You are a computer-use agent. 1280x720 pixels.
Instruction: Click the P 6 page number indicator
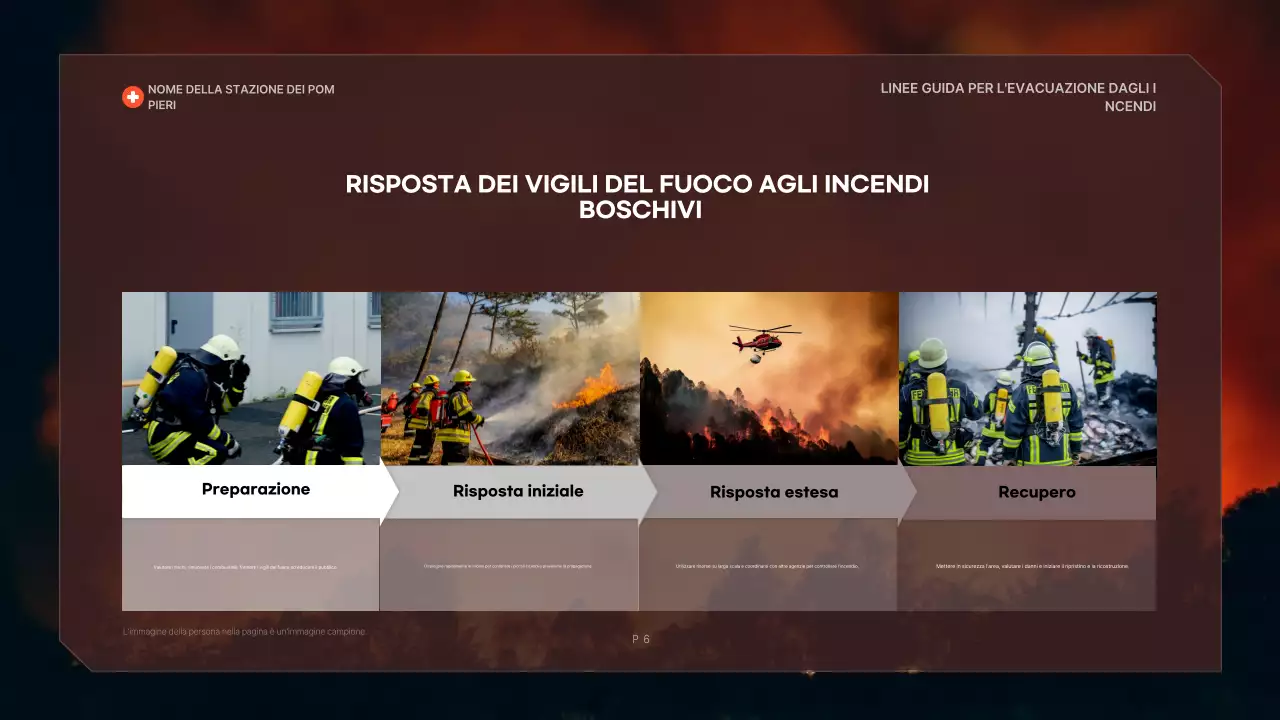(640, 638)
